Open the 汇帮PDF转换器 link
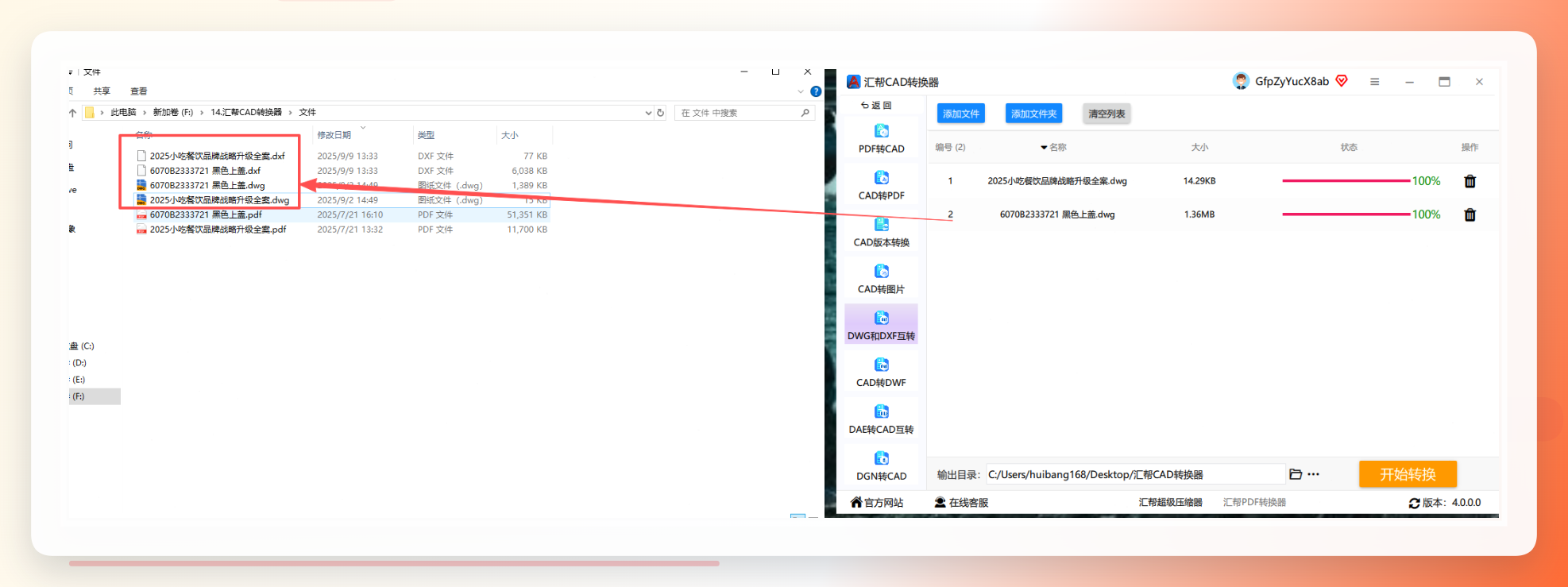Image resolution: width=1568 pixels, height=587 pixels. point(1254,503)
